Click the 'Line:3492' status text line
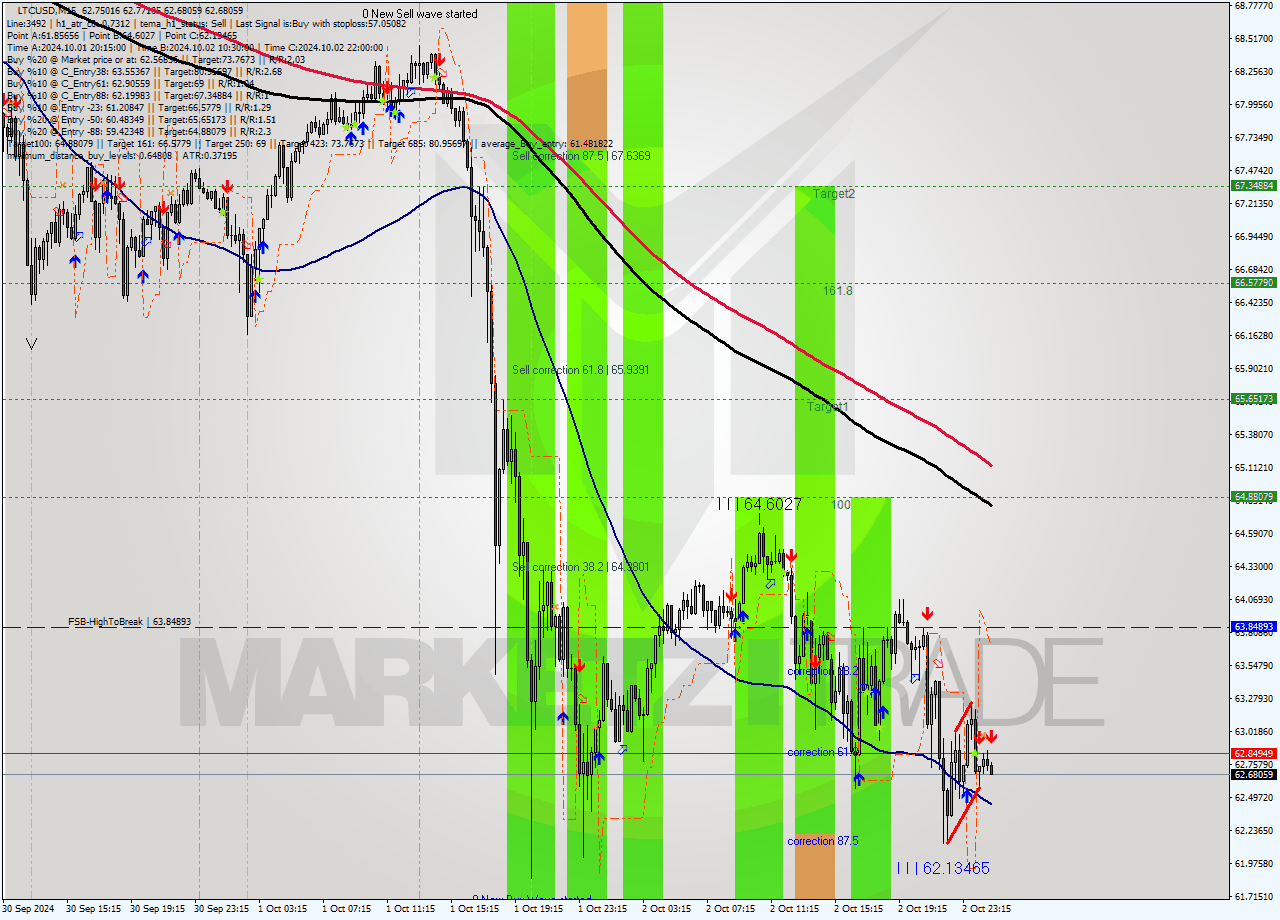This screenshot has width=1280, height=920. (206, 22)
